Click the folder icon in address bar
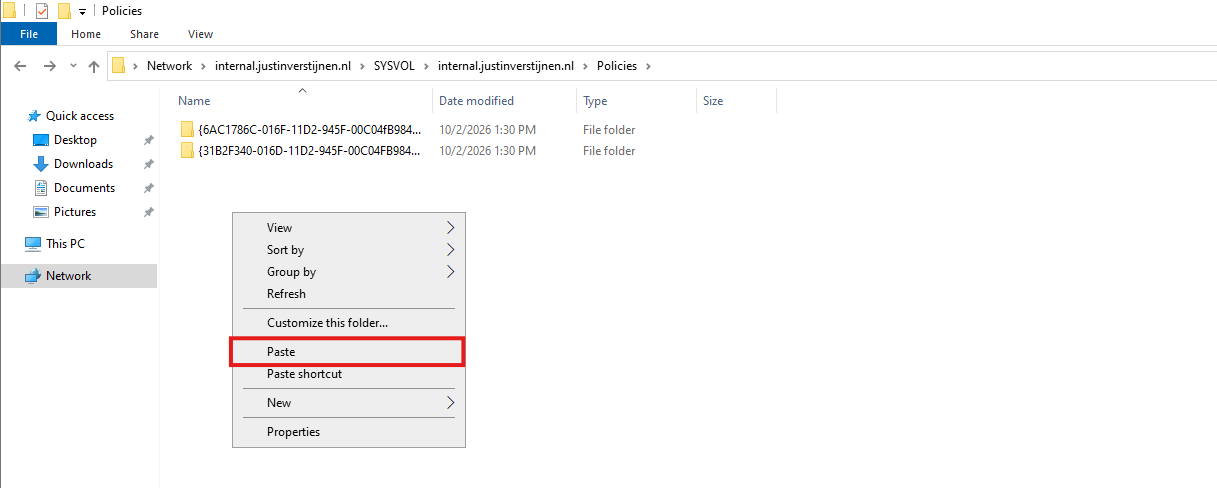The height and width of the screenshot is (488, 1217). pos(118,66)
